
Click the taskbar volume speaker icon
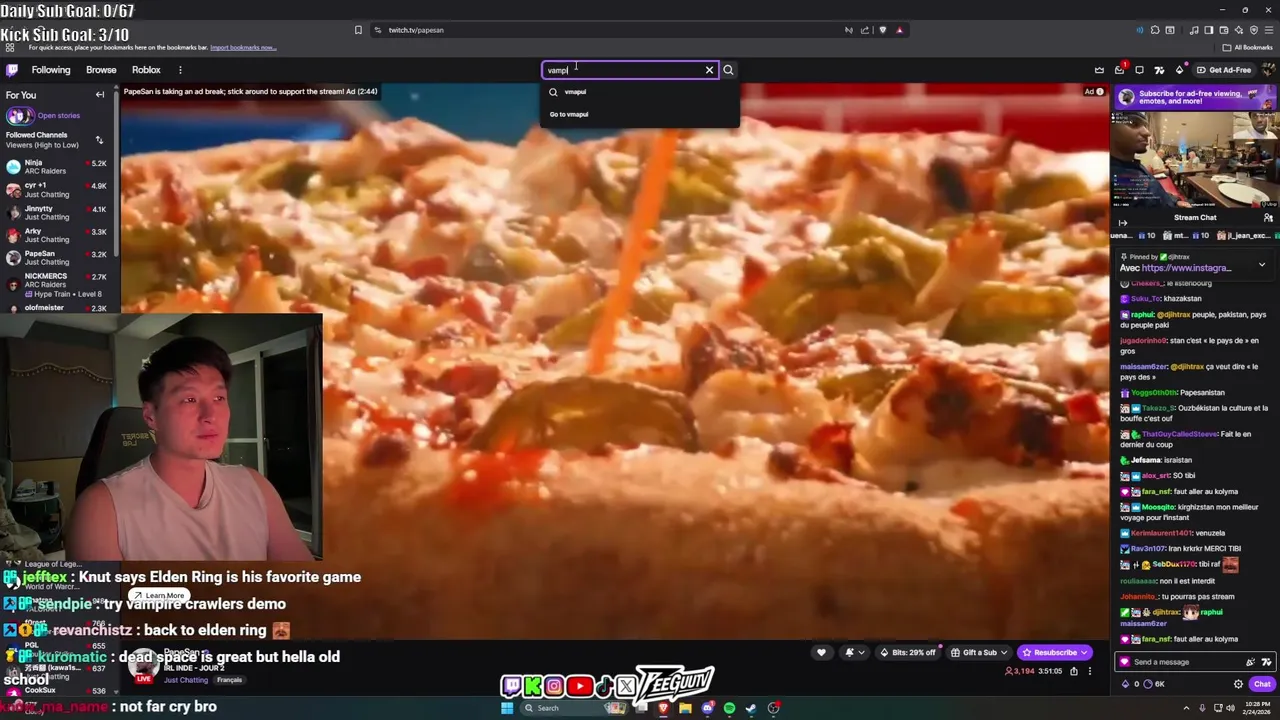(x=1229, y=708)
